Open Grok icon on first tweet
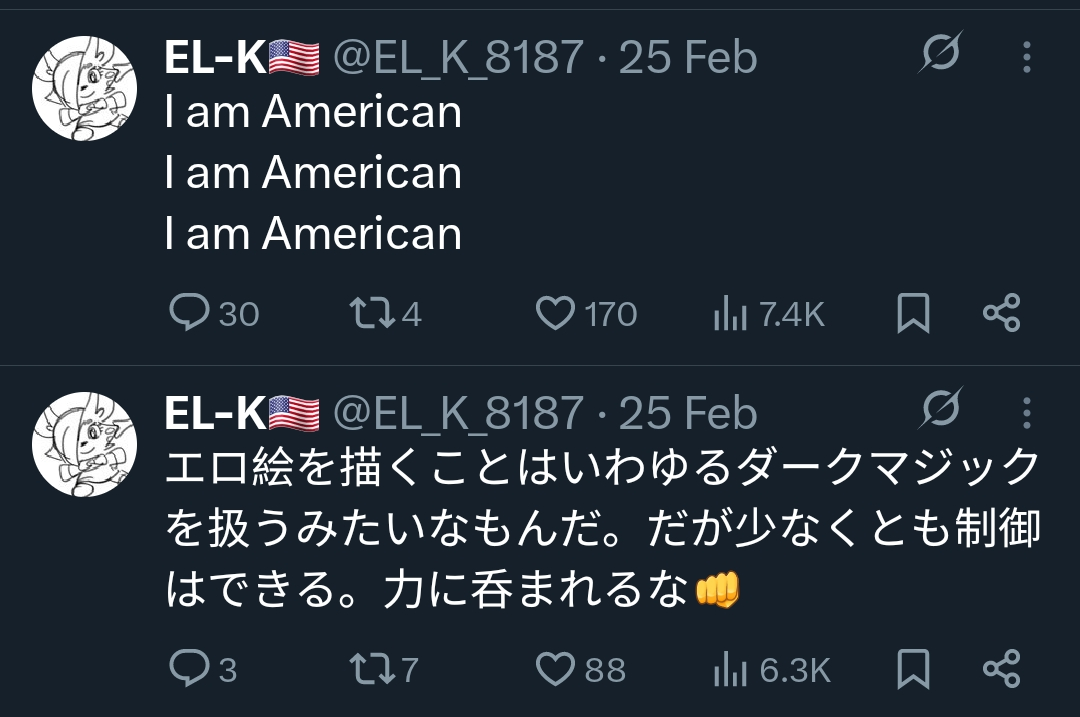The width and height of the screenshot is (1080, 717). coord(941,54)
